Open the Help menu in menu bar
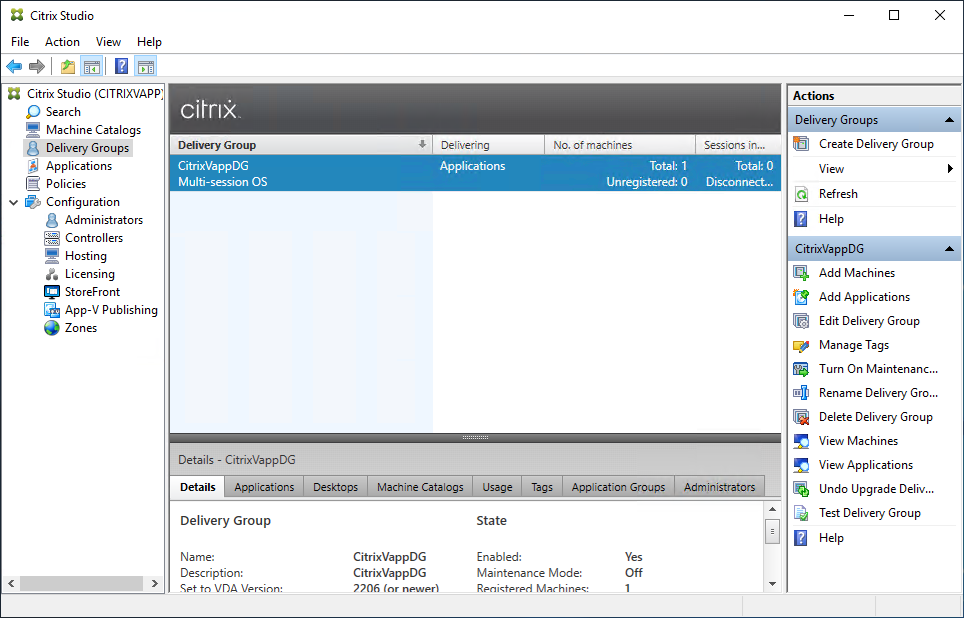964x618 pixels. pos(149,42)
